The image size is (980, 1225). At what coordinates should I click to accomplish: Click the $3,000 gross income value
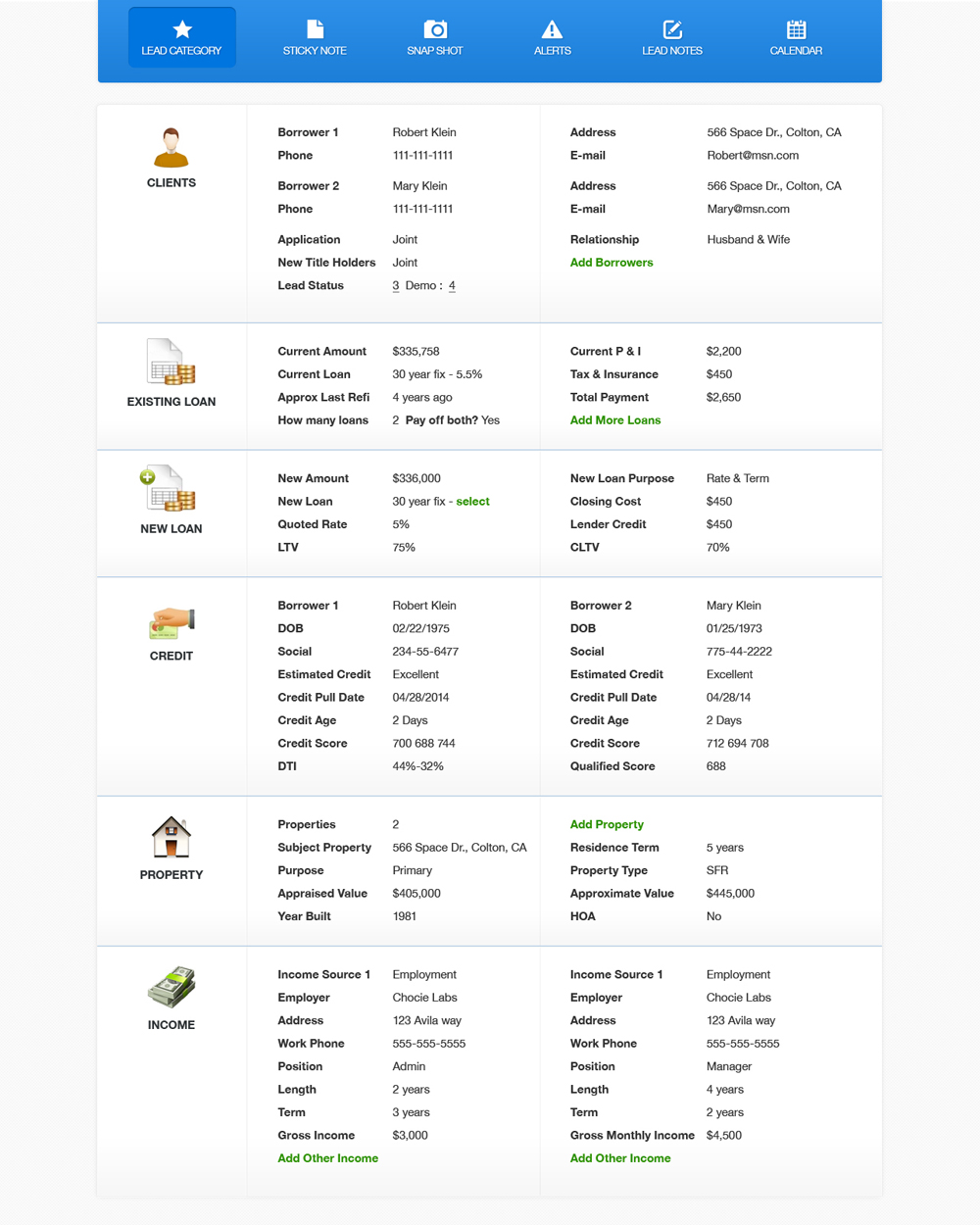[410, 1136]
